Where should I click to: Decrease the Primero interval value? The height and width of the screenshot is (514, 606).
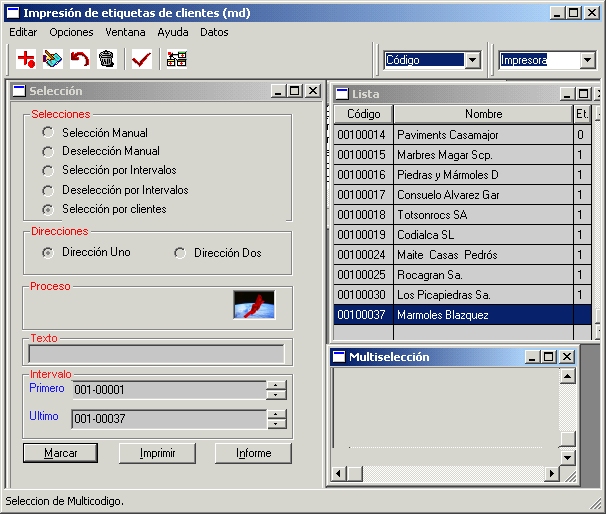pos(276,395)
